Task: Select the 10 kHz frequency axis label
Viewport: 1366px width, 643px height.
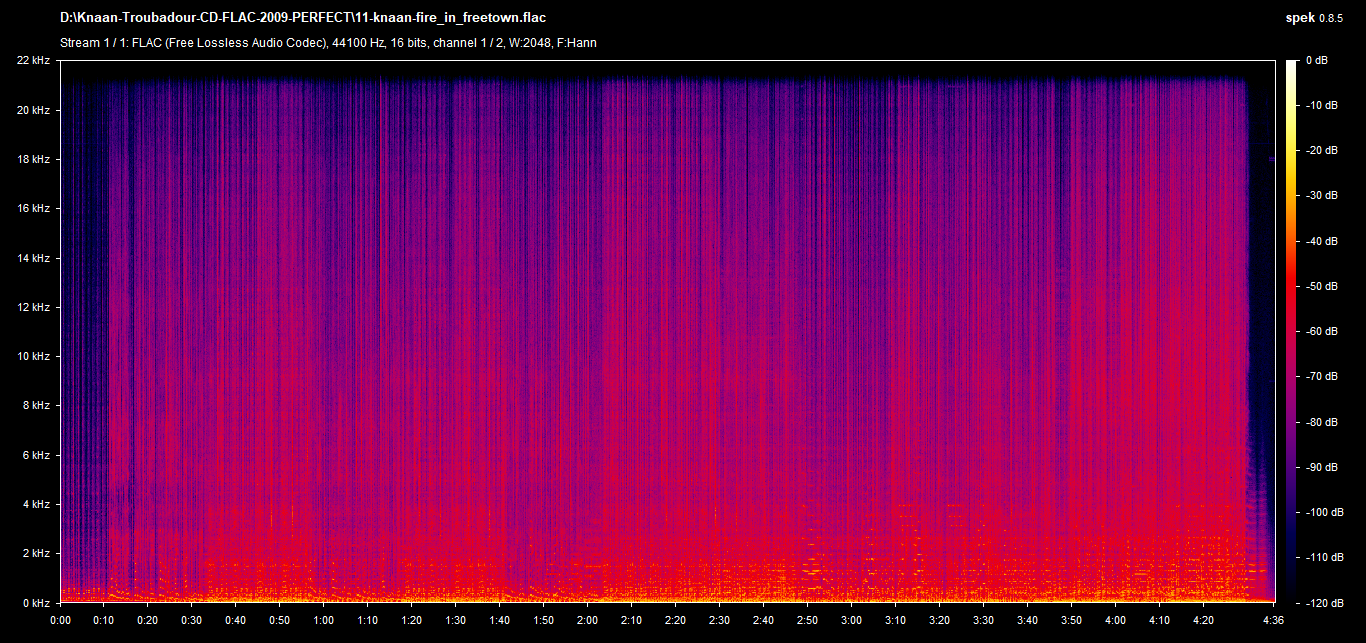Action: click(x=33, y=357)
